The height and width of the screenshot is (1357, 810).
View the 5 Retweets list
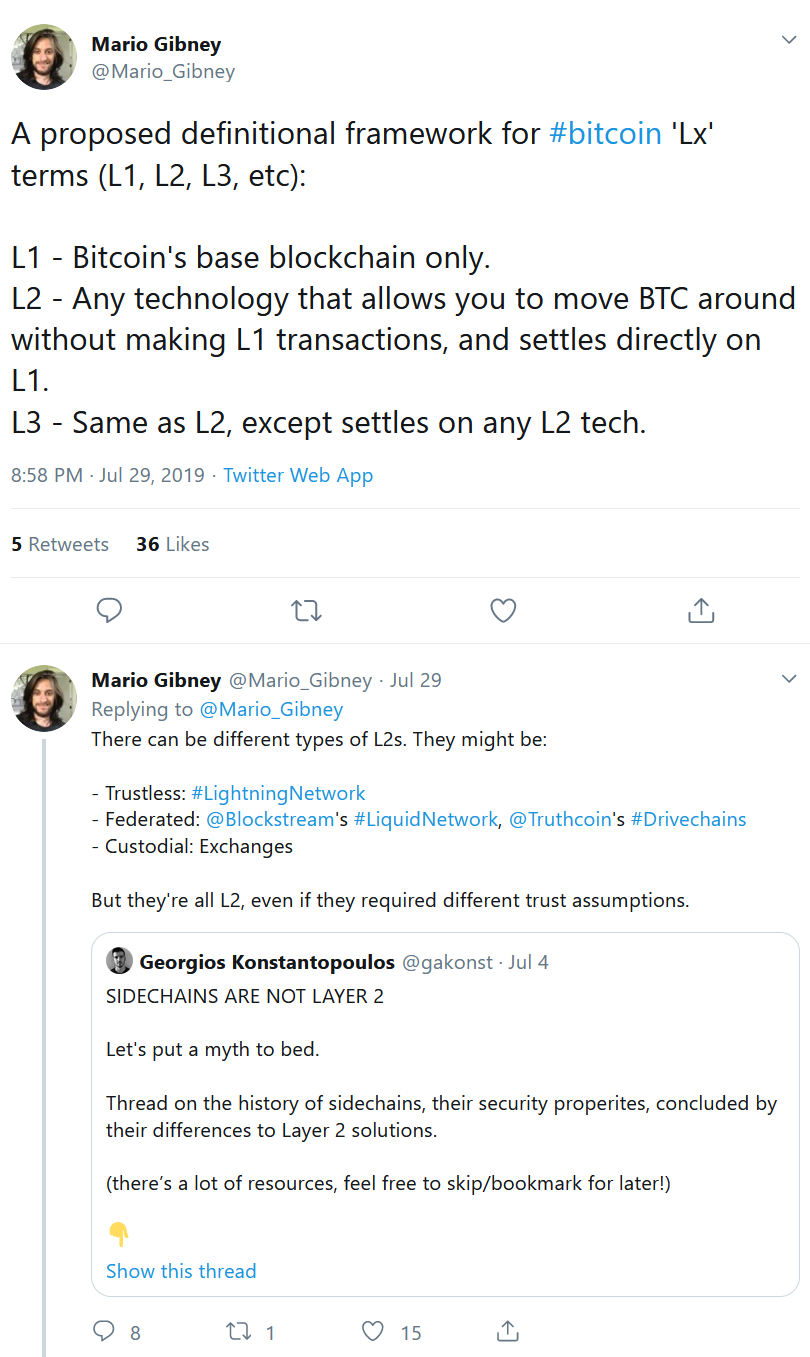(60, 544)
